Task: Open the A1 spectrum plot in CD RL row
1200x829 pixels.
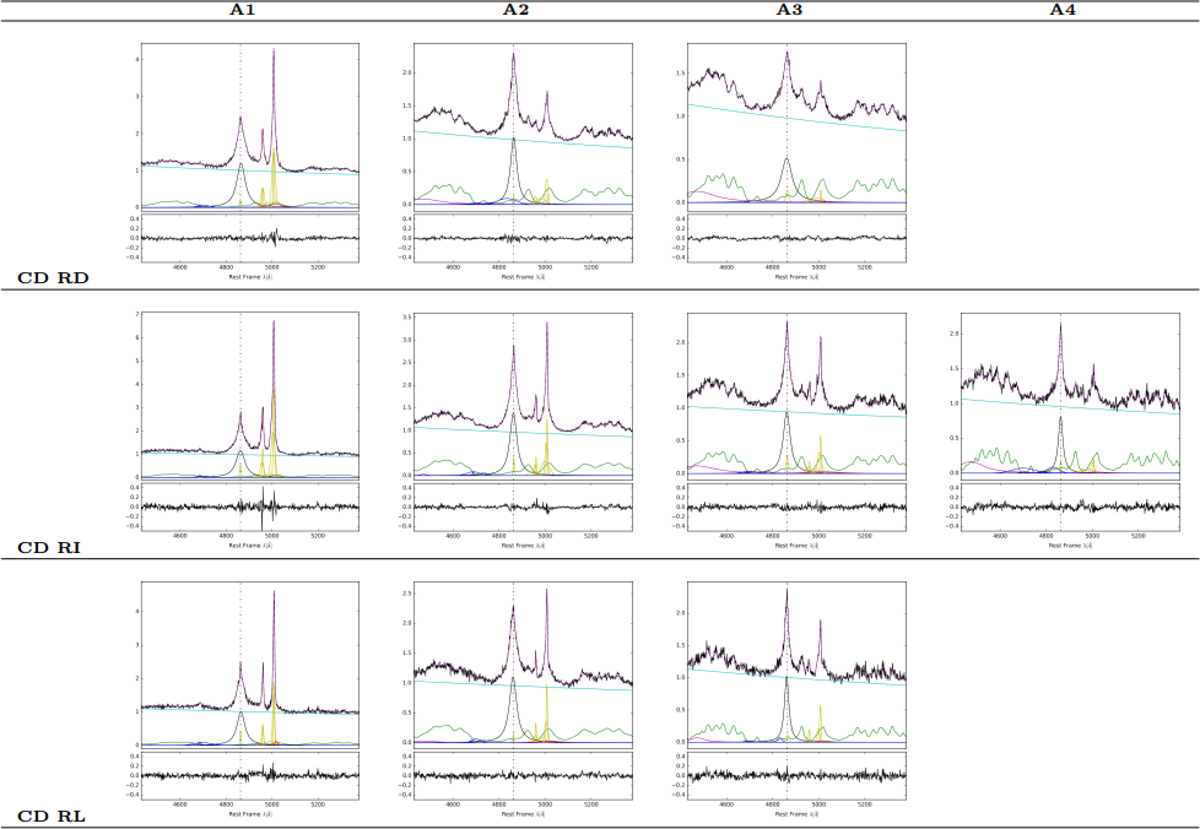Action: 250,664
